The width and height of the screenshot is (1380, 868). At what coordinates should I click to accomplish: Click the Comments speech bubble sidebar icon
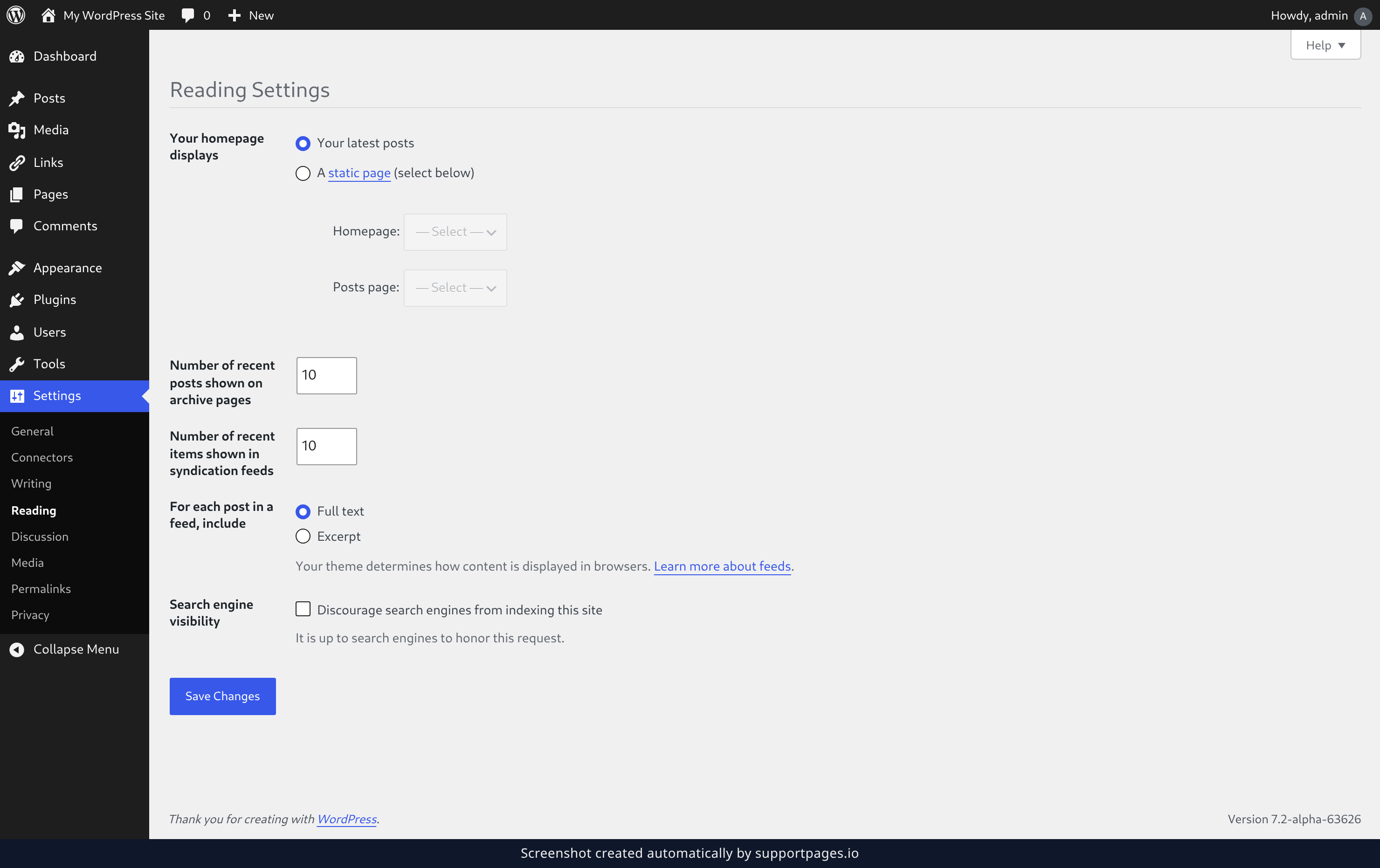pyautogui.click(x=17, y=226)
